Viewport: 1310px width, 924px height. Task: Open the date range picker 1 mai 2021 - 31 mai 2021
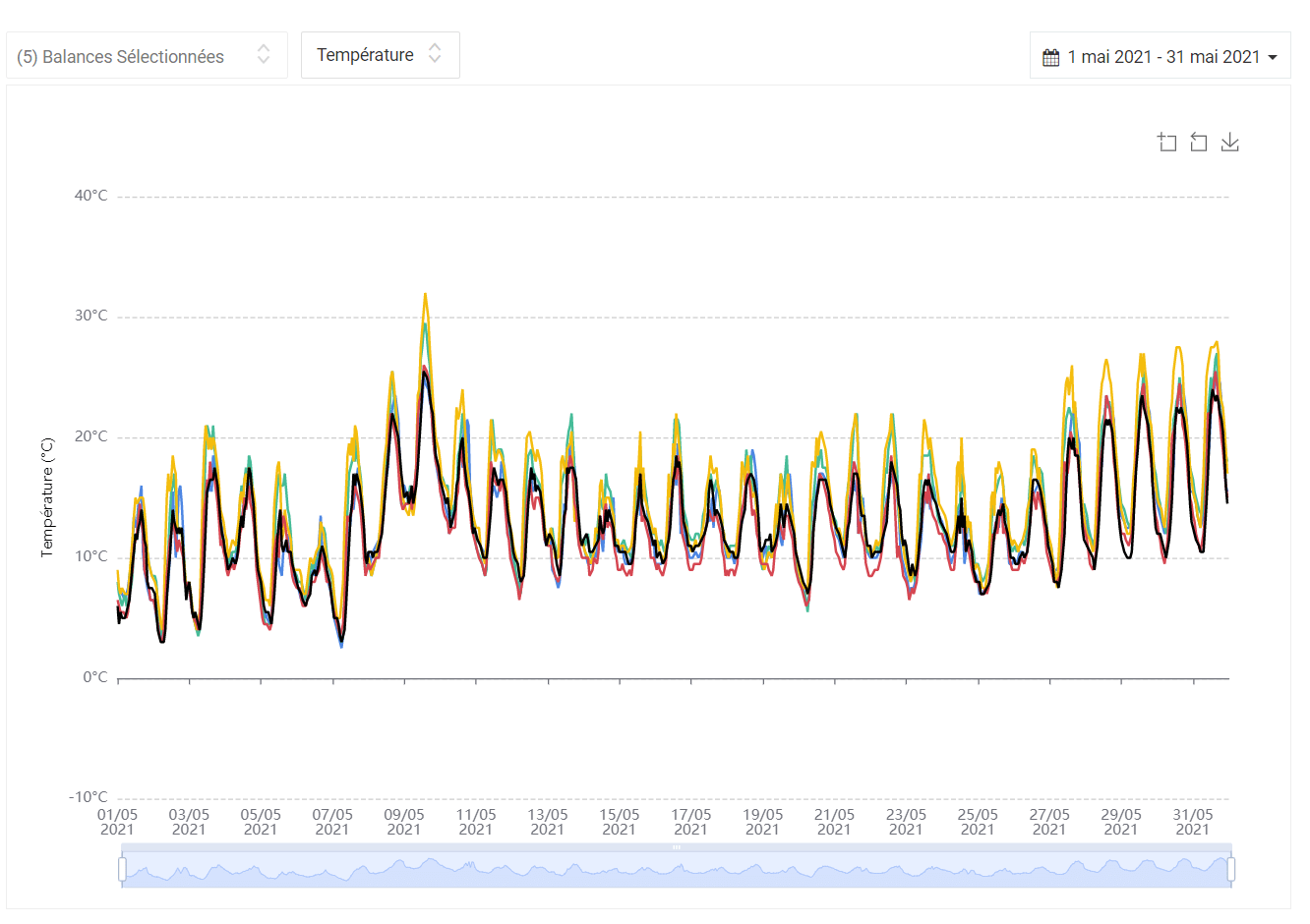[x=1161, y=56]
